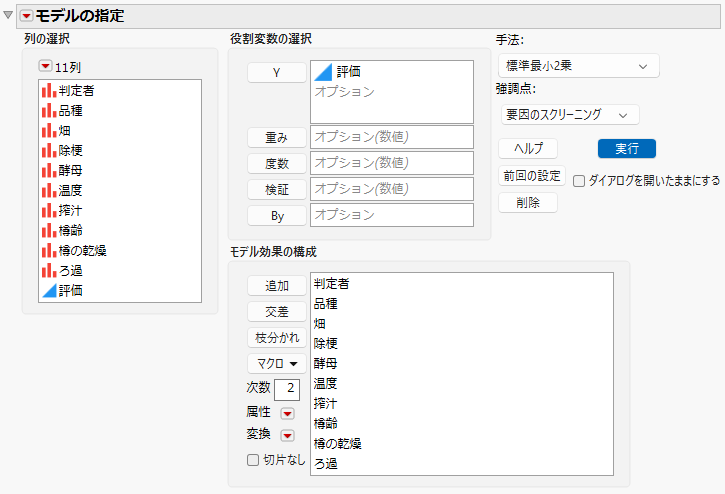The height and width of the screenshot is (494, 725).
Task: Click the 度数 role button
Action: (x=276, y=163)
